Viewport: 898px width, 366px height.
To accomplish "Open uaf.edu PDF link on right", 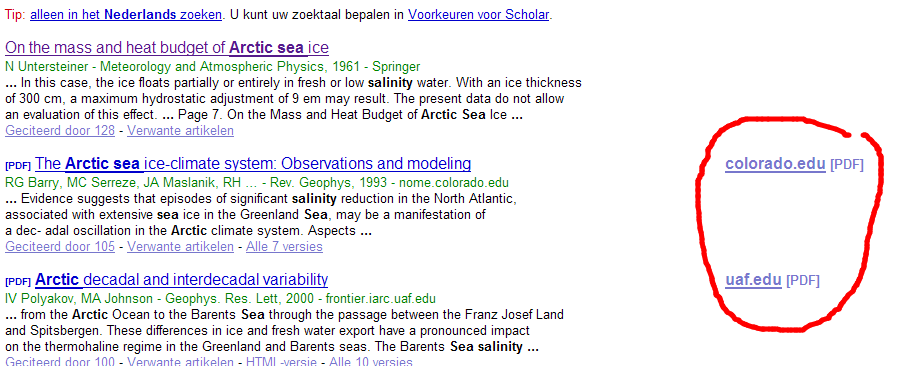I will click(753, 281).
